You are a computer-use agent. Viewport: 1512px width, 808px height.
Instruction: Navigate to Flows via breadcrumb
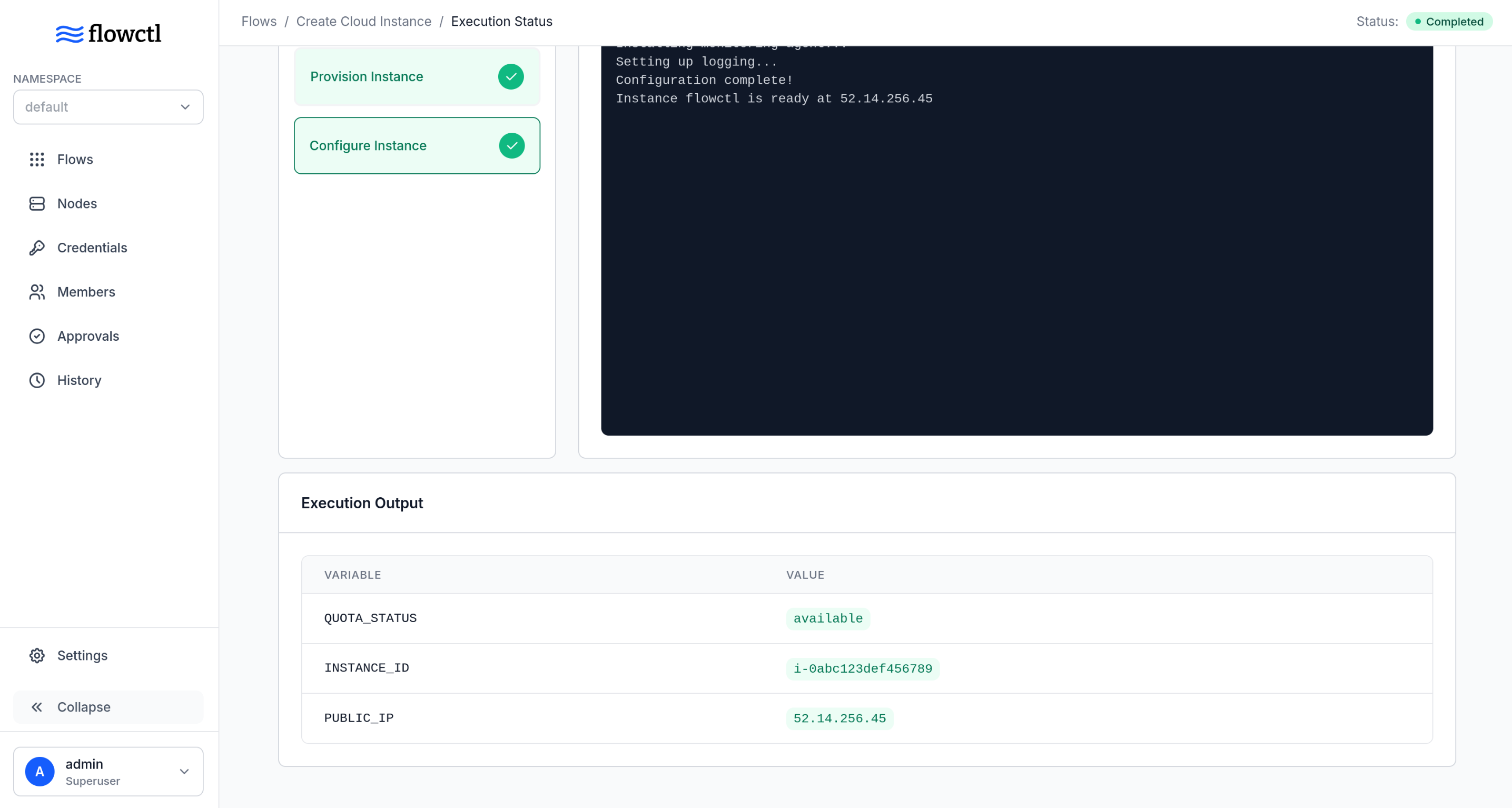click(x=259, y=21)
